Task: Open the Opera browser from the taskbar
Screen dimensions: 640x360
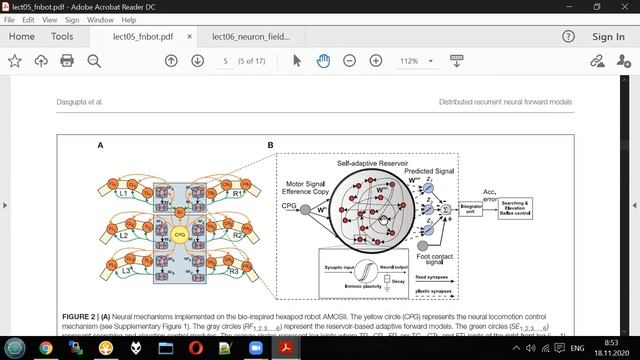Action: tap(196, 348)
